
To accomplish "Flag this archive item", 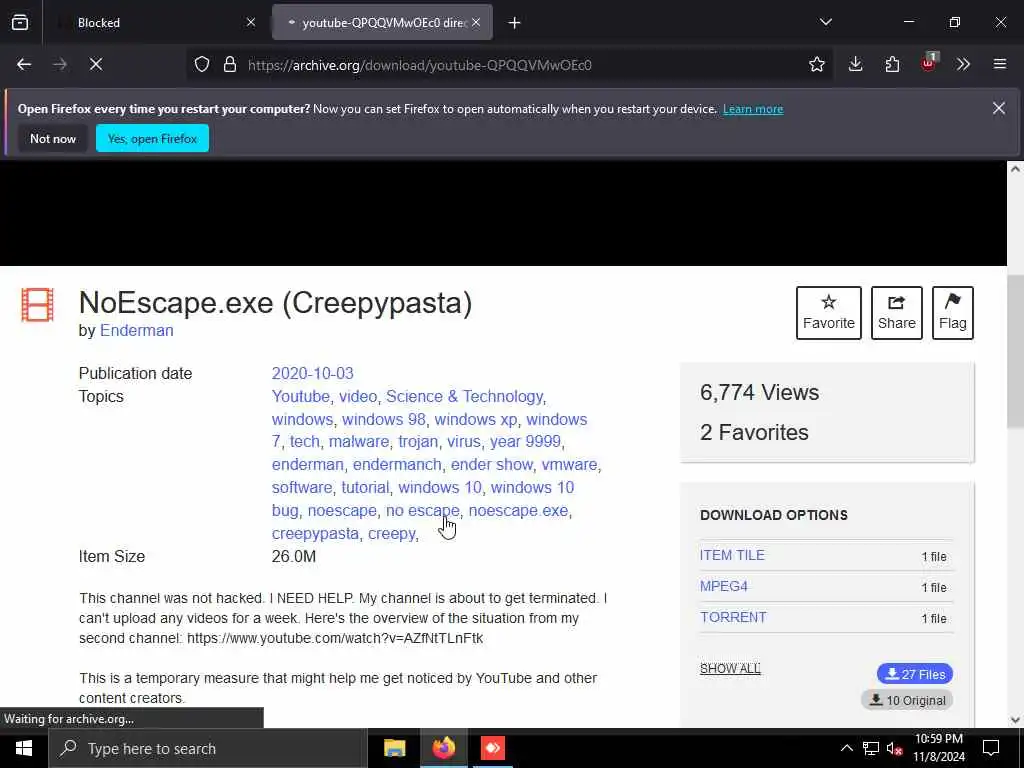I will point(953,313).
